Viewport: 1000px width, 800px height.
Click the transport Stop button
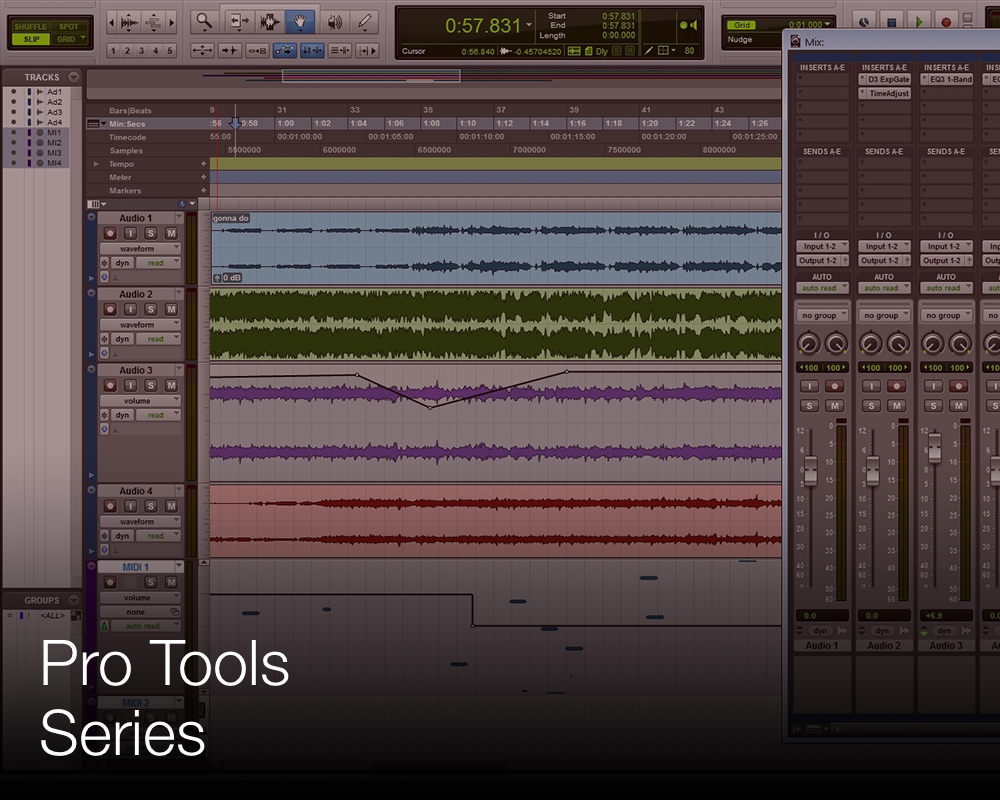[892, 22]
